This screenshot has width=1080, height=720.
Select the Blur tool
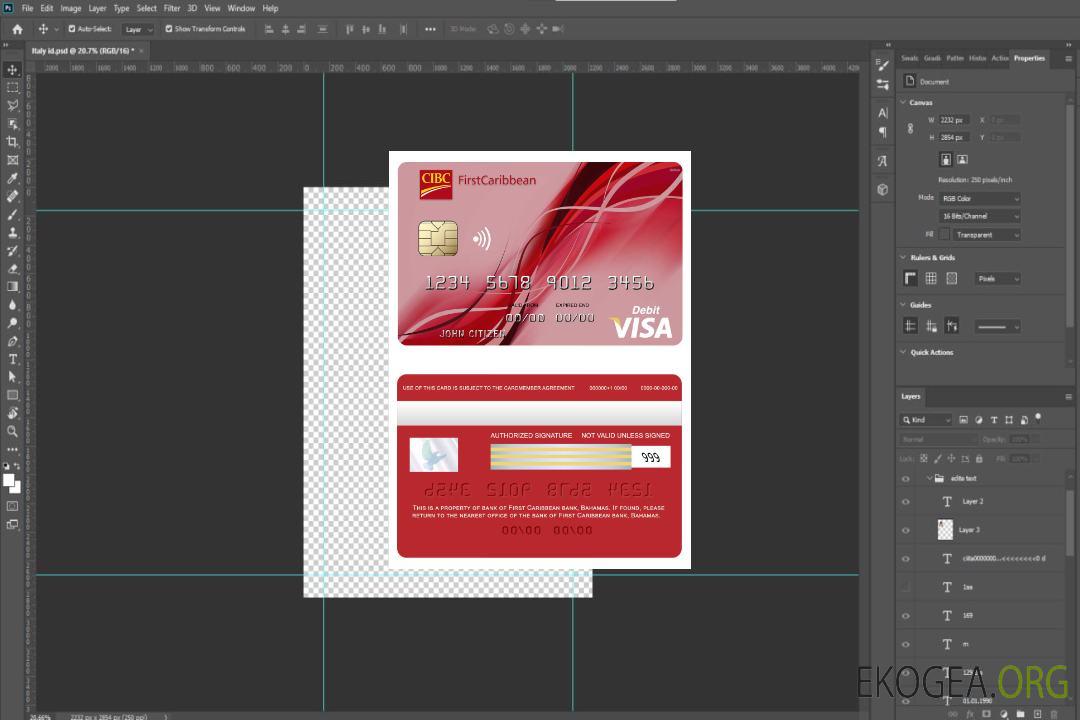(x=12, y=305)
